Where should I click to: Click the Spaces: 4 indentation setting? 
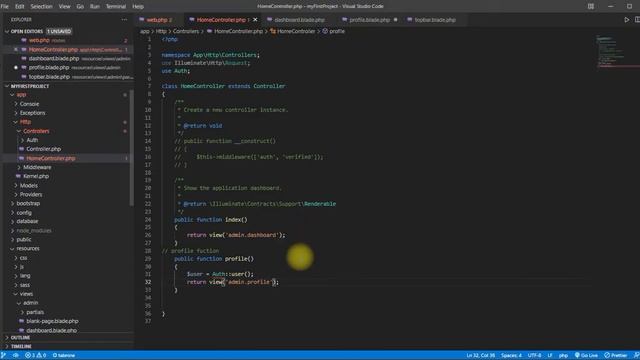(511, 355)
